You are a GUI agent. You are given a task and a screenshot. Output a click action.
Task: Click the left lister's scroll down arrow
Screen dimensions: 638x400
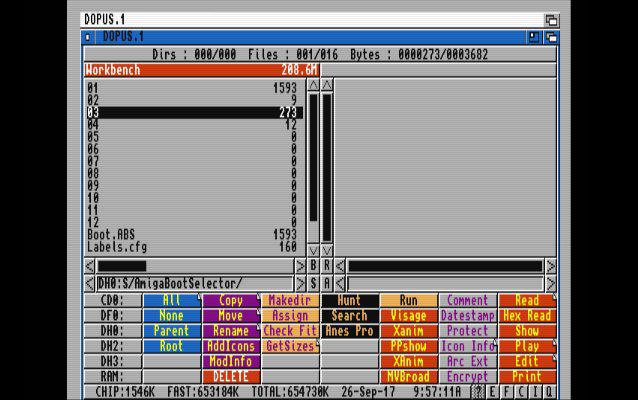click(x=313, y=250)
